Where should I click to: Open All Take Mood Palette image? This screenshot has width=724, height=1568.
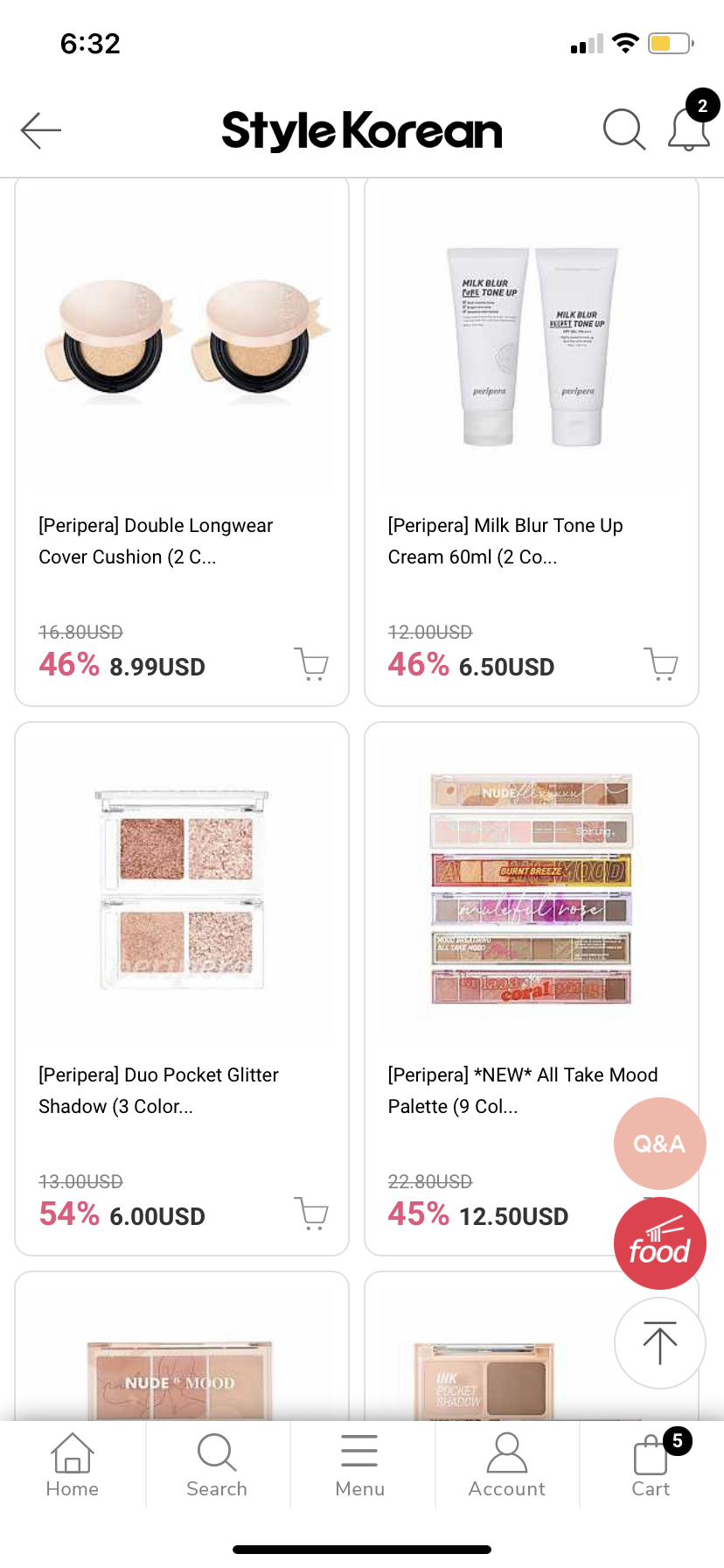tap(532, 890)
